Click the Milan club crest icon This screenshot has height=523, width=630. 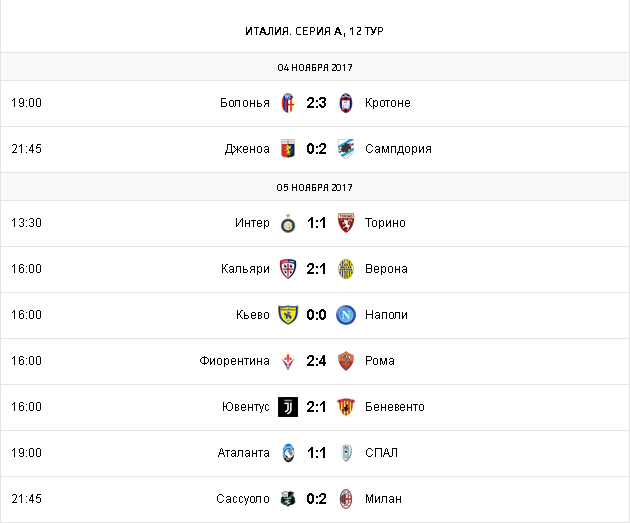point(346,499)
